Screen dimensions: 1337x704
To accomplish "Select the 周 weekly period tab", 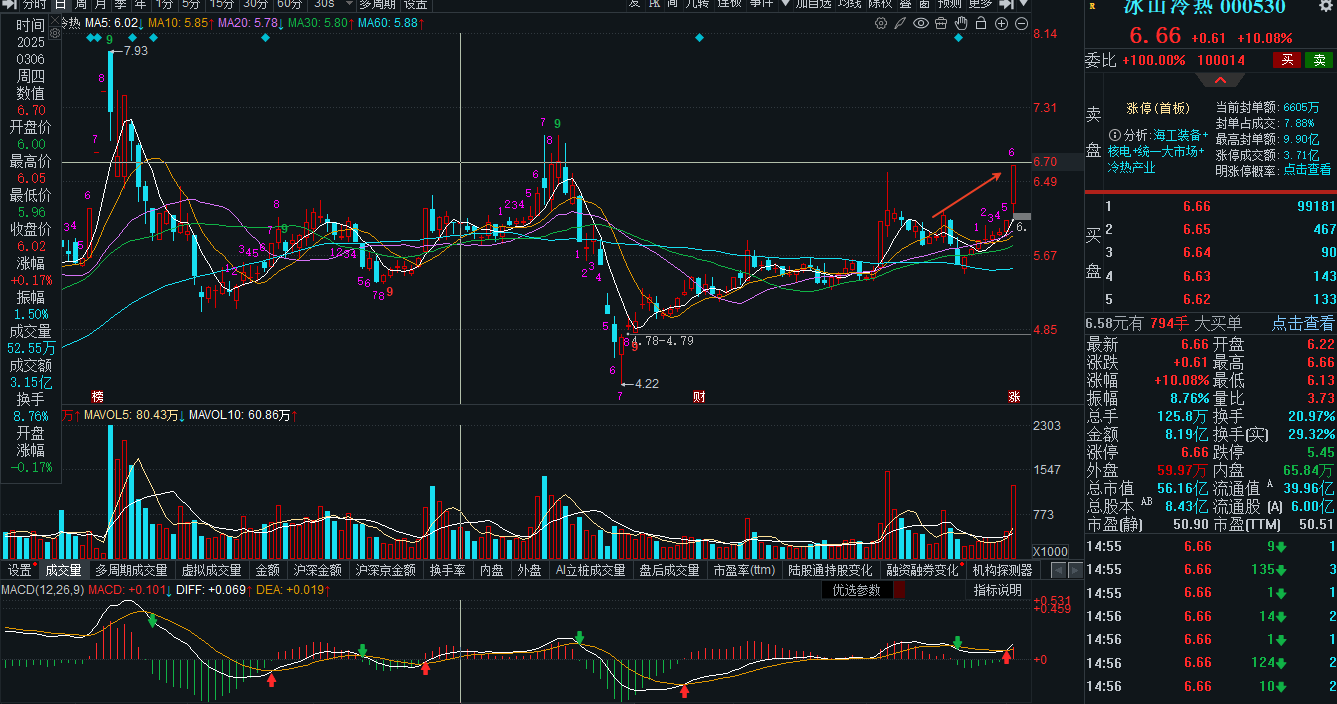I will pyautogui.click(x=80, y=4).
